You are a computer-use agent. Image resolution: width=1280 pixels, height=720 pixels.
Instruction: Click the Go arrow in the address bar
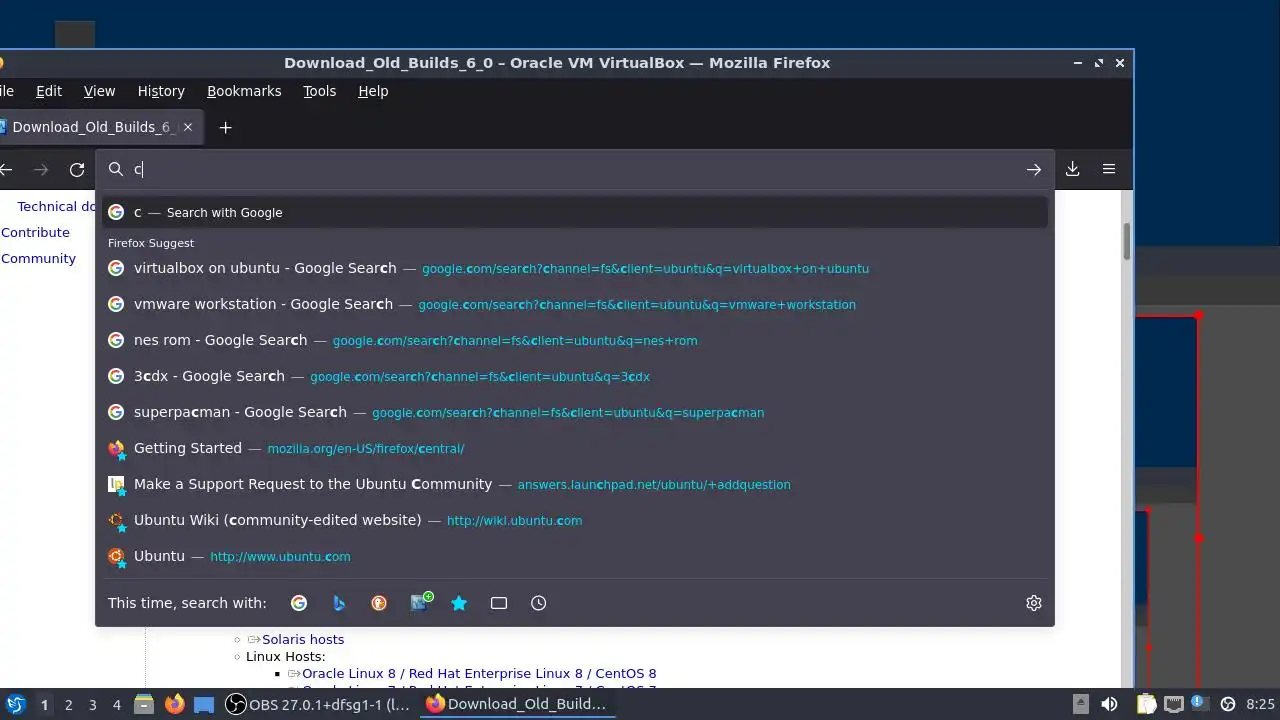[1034, 170]
